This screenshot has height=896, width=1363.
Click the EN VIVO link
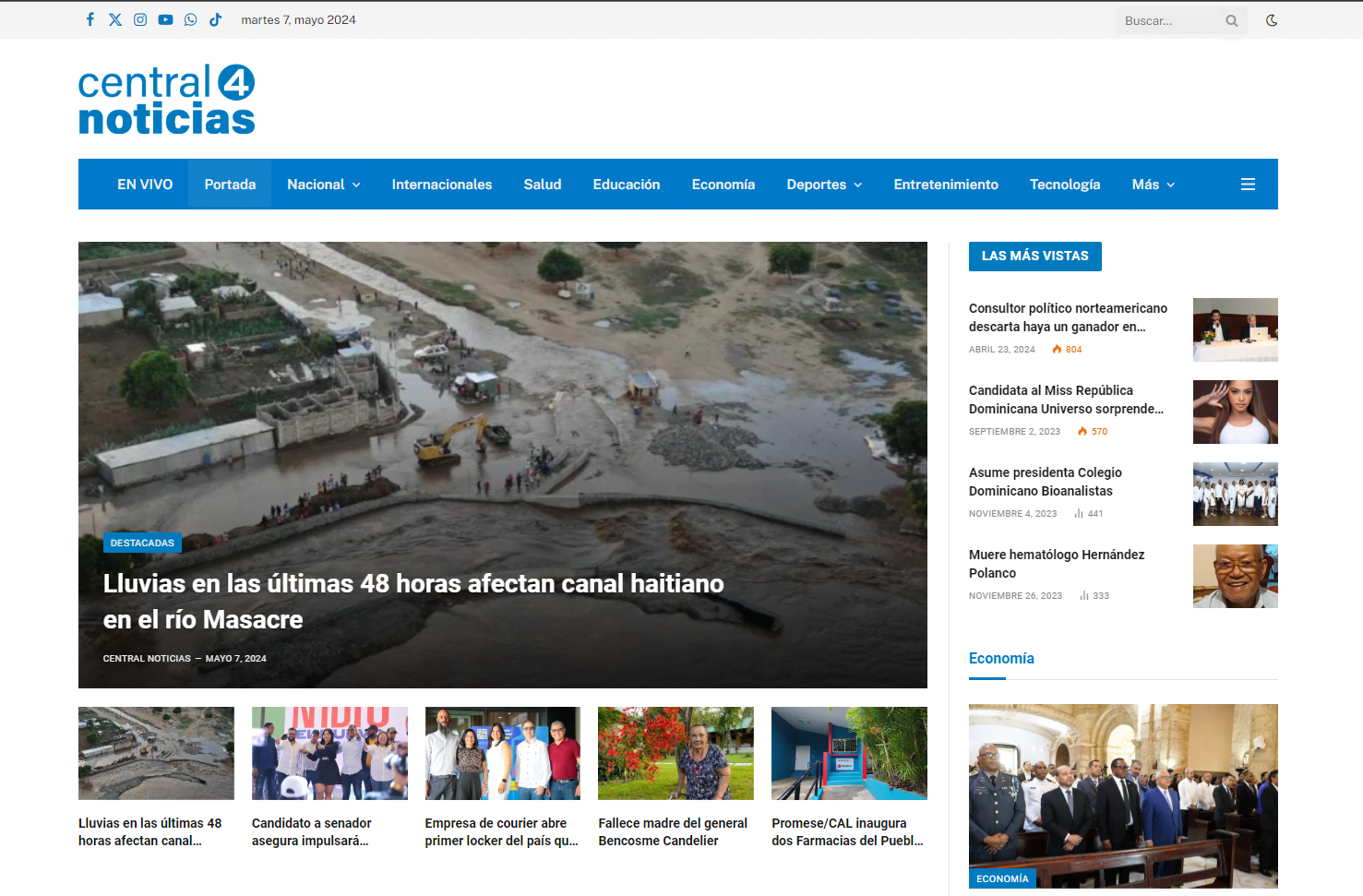[x=145, y=184]
